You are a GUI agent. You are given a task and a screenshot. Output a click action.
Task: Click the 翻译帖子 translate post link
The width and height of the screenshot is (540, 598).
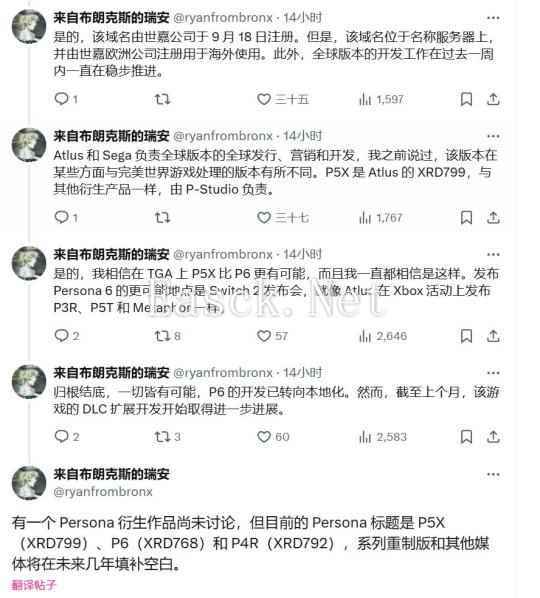pos(34,585)
